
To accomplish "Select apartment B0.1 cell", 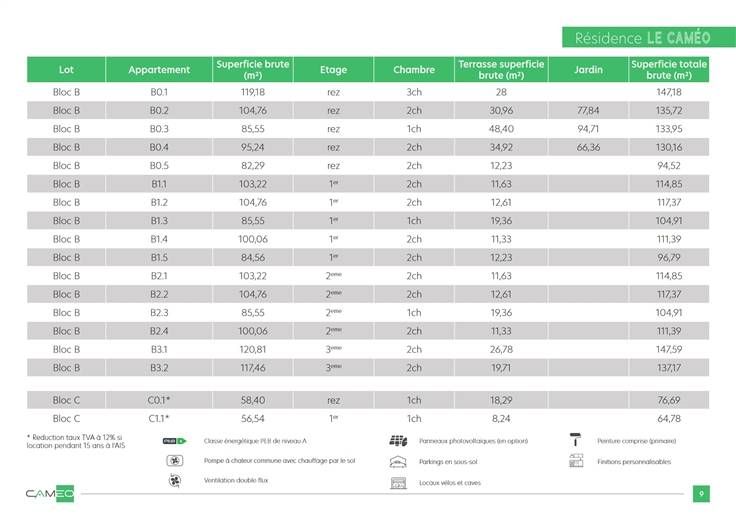I will [159, 92].
